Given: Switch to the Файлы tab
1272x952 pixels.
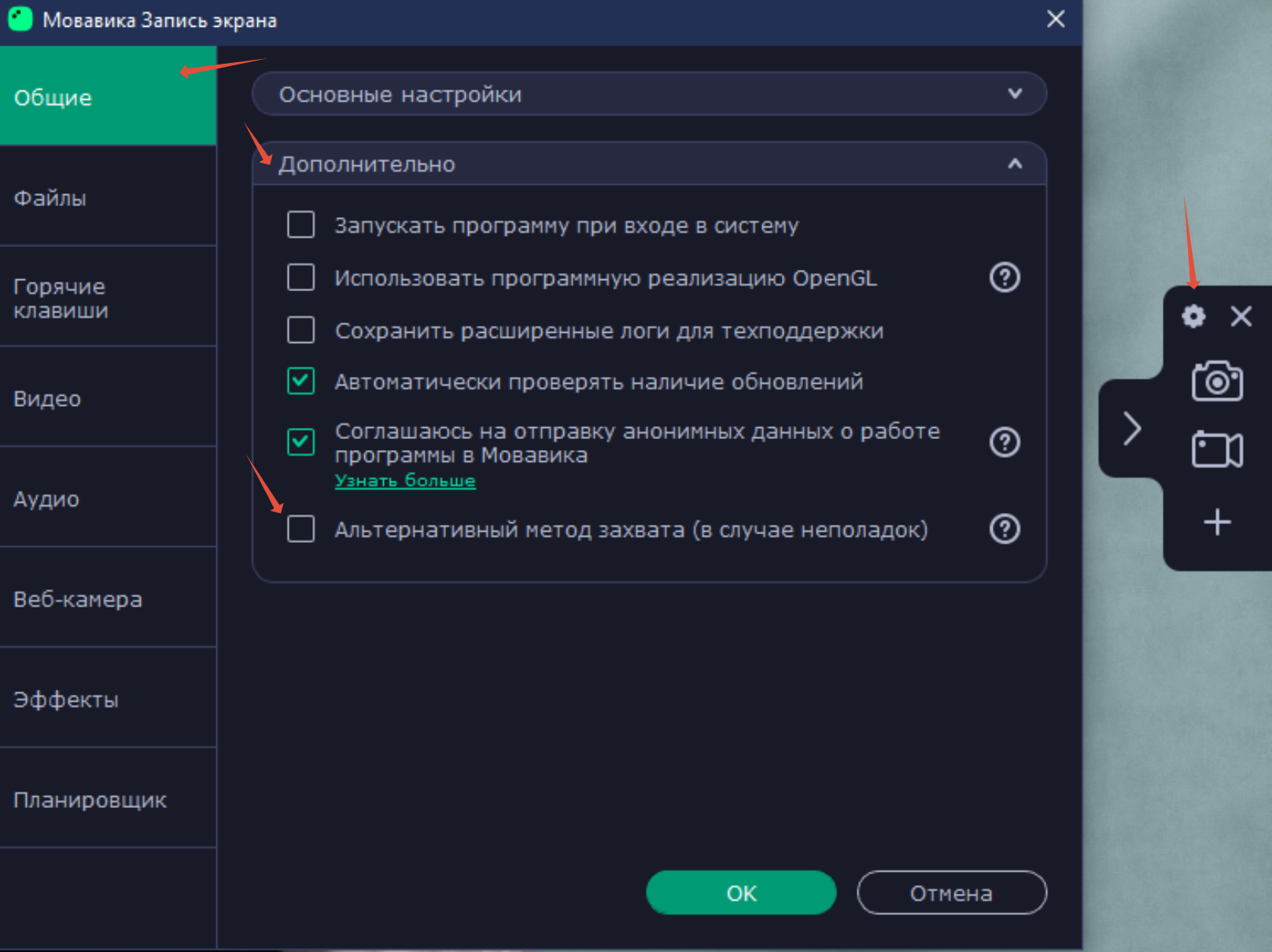Looking at the screenshot, I should click(x=108, y=197).
